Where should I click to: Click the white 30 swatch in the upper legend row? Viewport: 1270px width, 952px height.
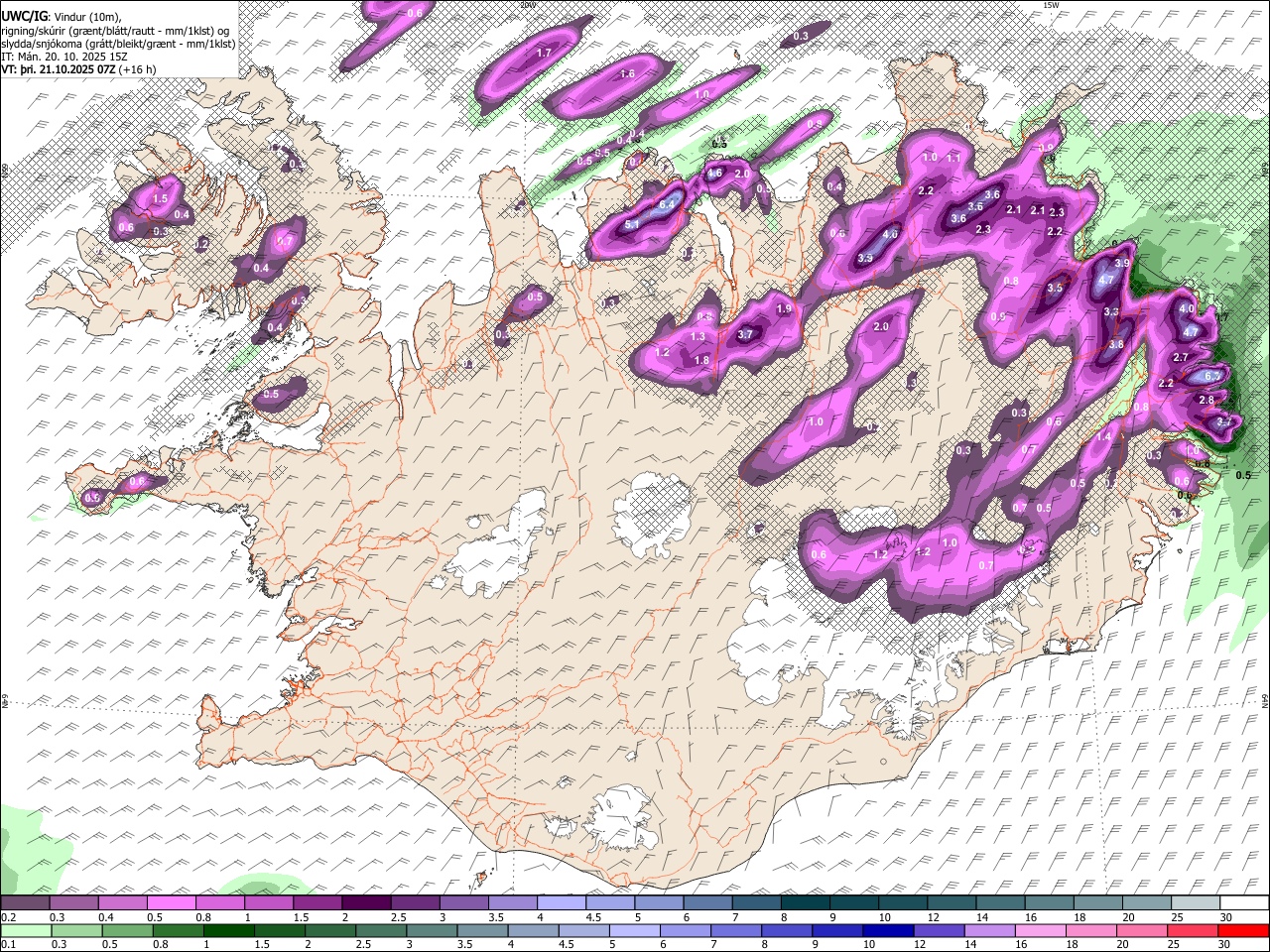pos(1244,903)
